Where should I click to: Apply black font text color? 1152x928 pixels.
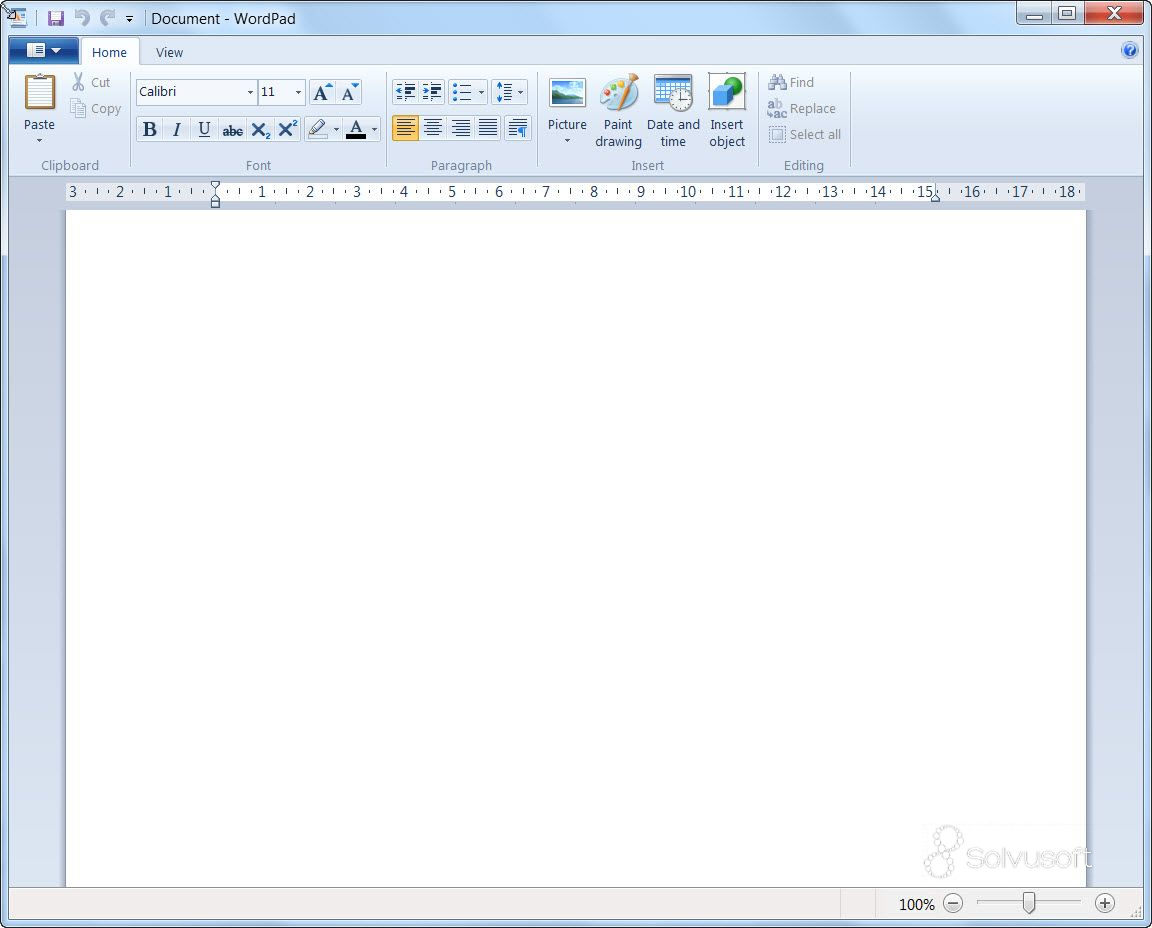point(356,129)
